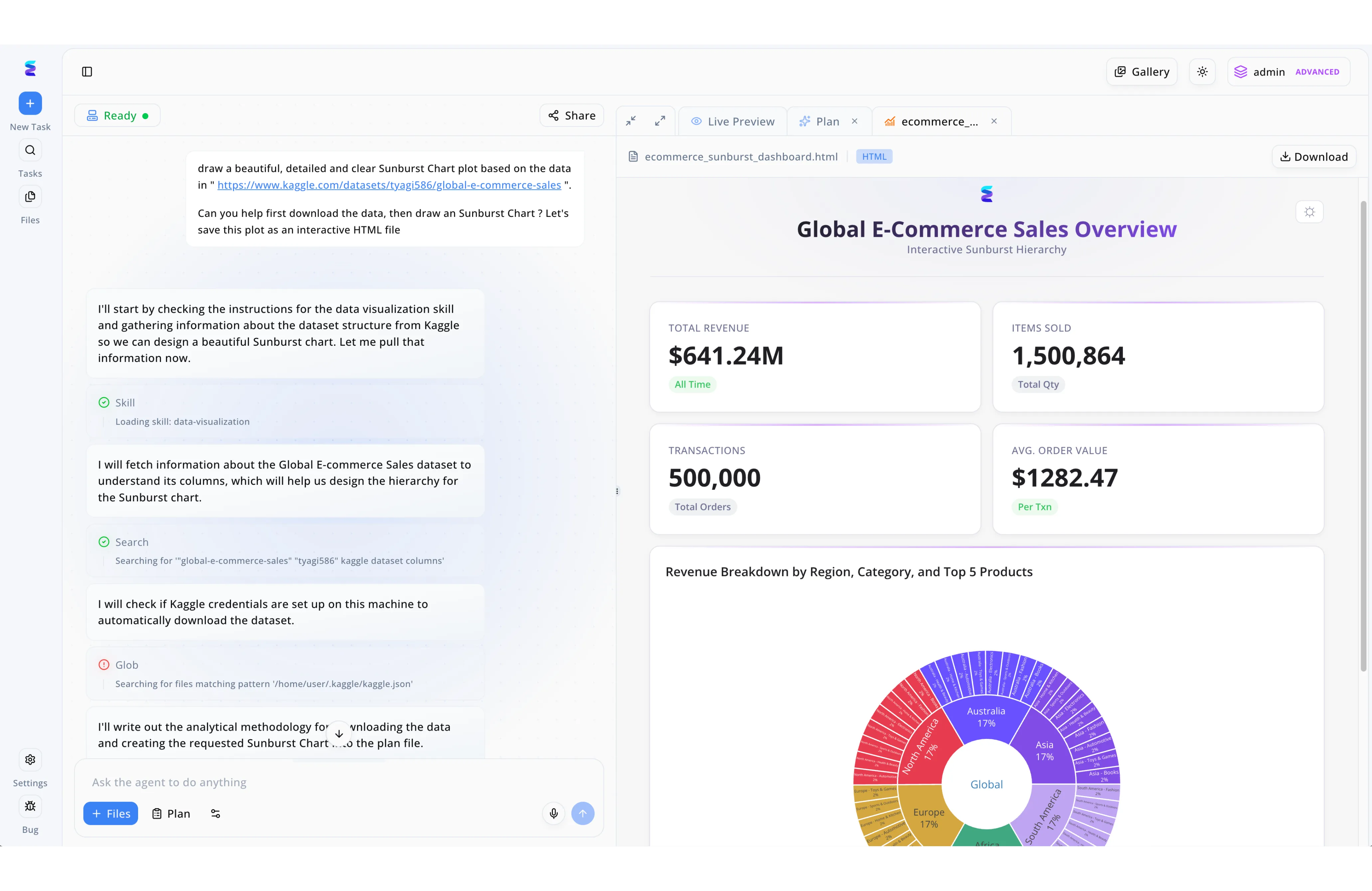Download the ecommerce_sunburst_dashboard.html file
The image size is (1372, 891).
[1314, 156]
